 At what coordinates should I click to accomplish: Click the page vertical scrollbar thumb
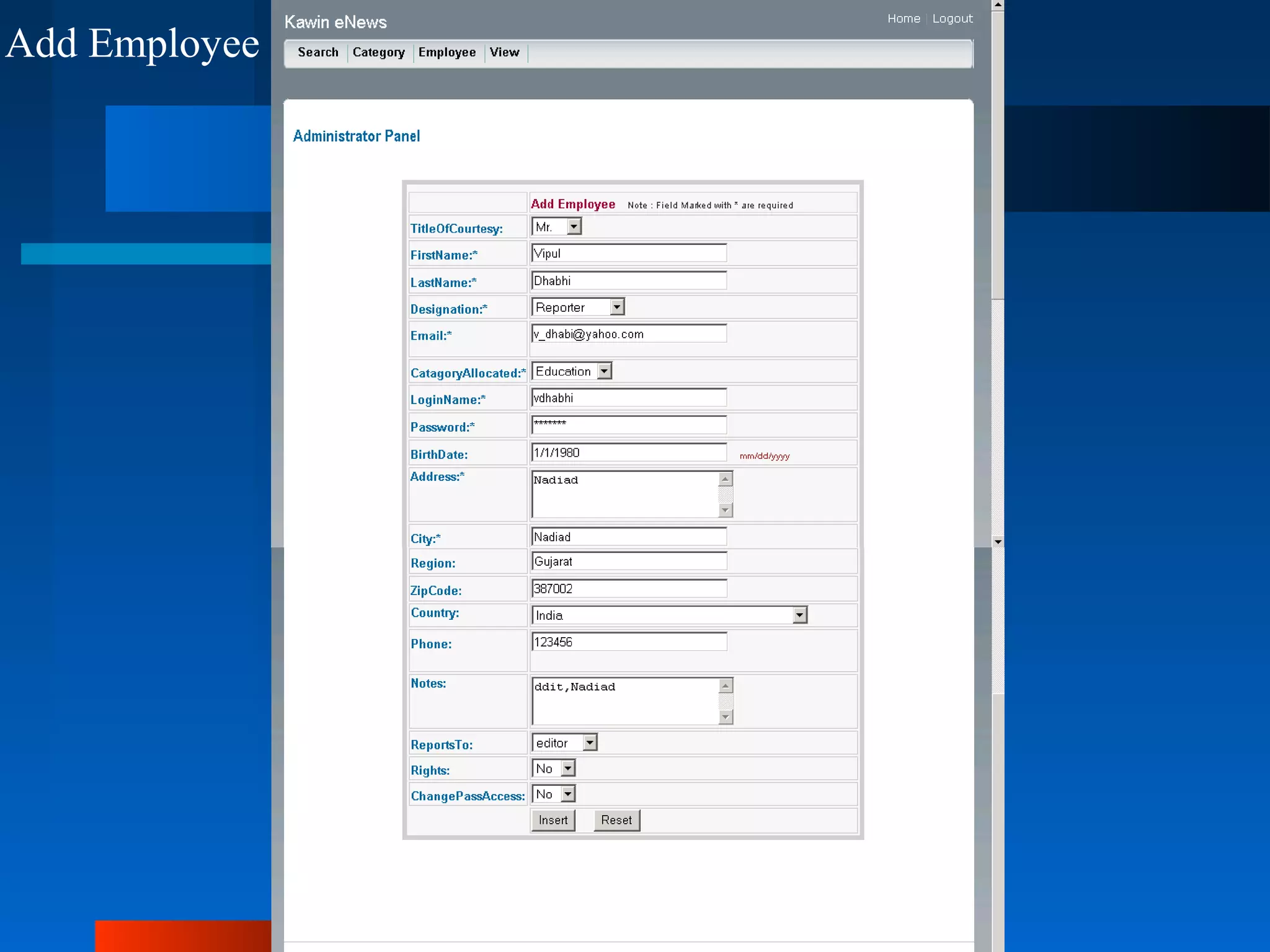[x=998, y=155]
